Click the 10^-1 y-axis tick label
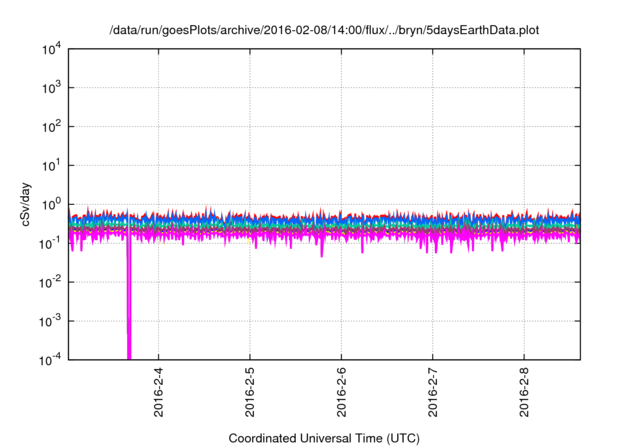Viewport: 640px width, 448px height. click(x=50, y=244)
